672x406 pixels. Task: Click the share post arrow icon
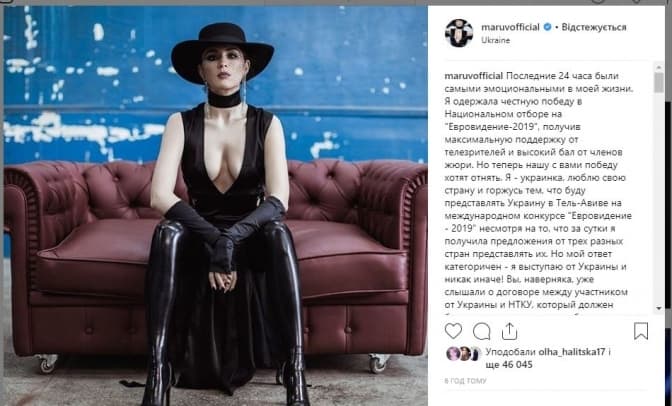coord(509,331)
